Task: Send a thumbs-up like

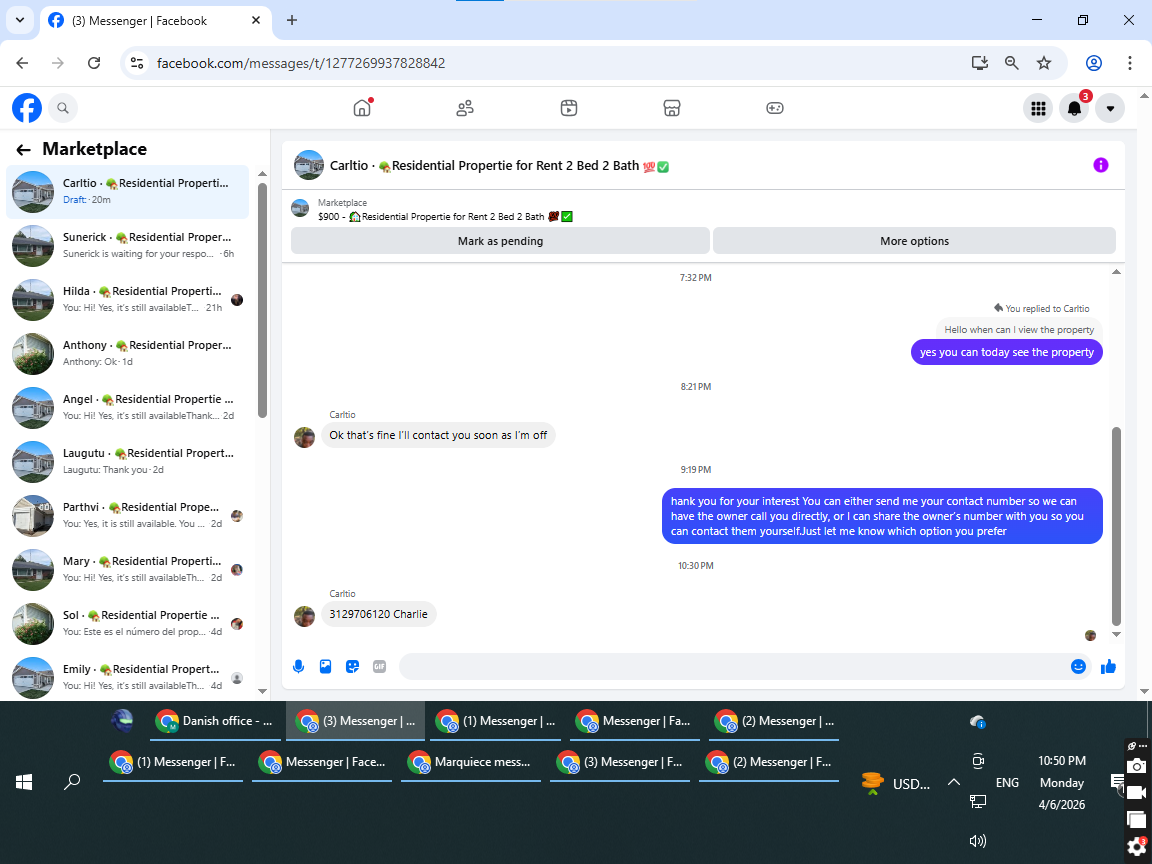Action: [x=1109, y=666]
